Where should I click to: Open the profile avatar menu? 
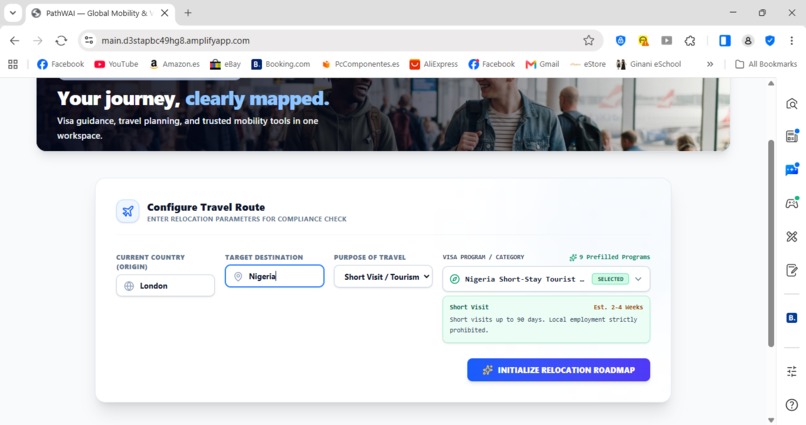coord(747,41)
